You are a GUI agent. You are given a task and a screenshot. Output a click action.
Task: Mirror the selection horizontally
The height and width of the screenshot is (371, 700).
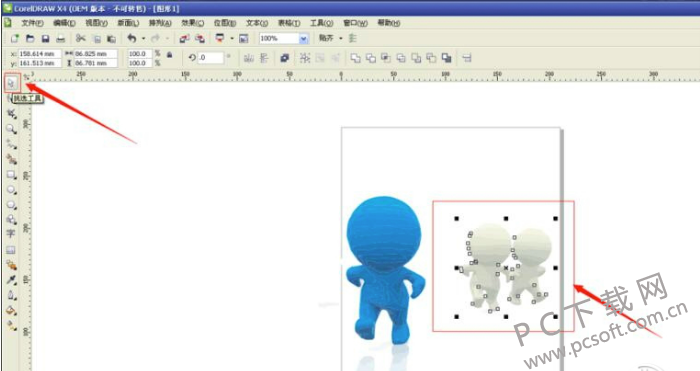point(249,58)
